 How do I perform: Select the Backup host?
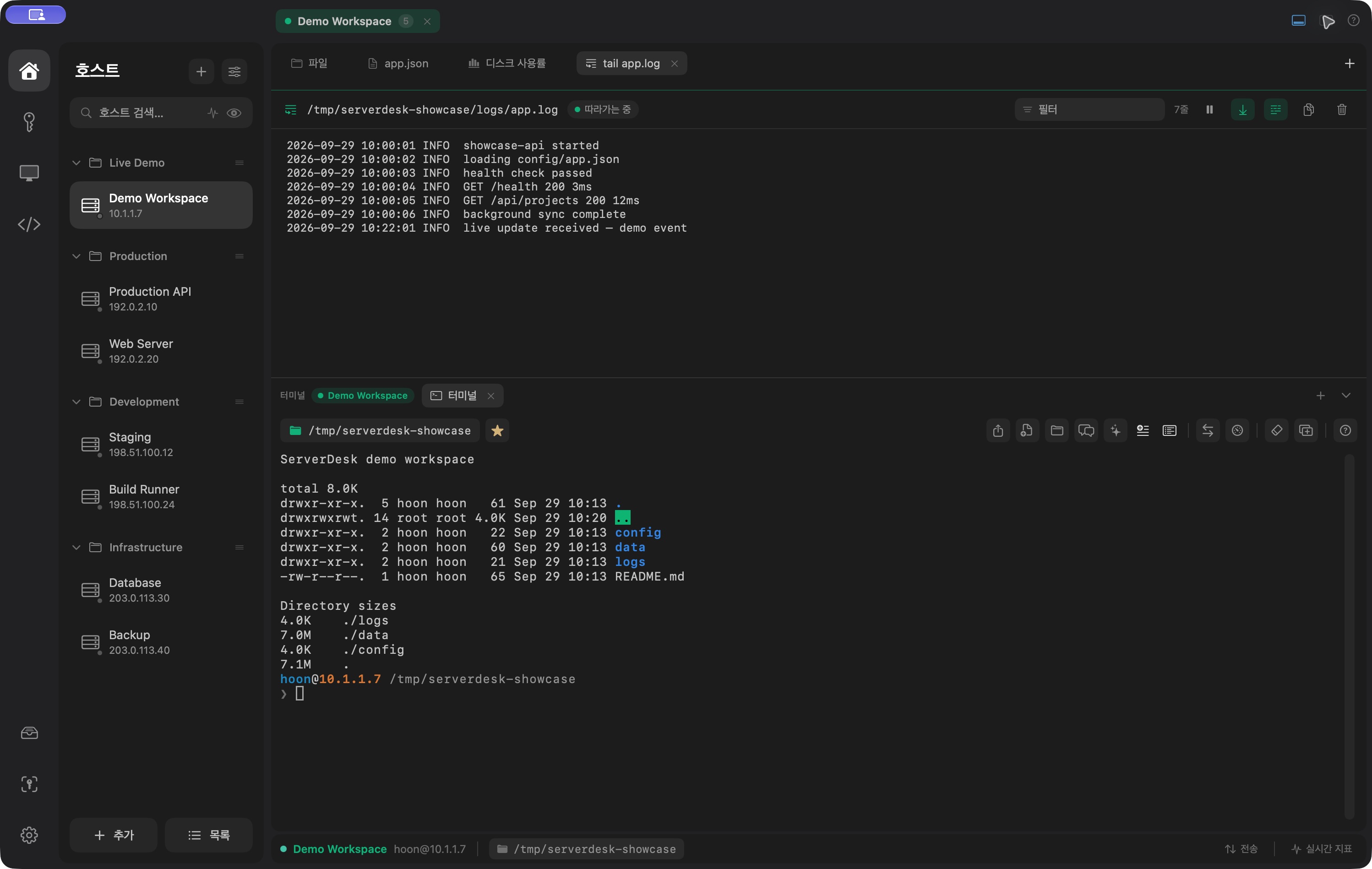pyautogui.click(x=161, y=641)
